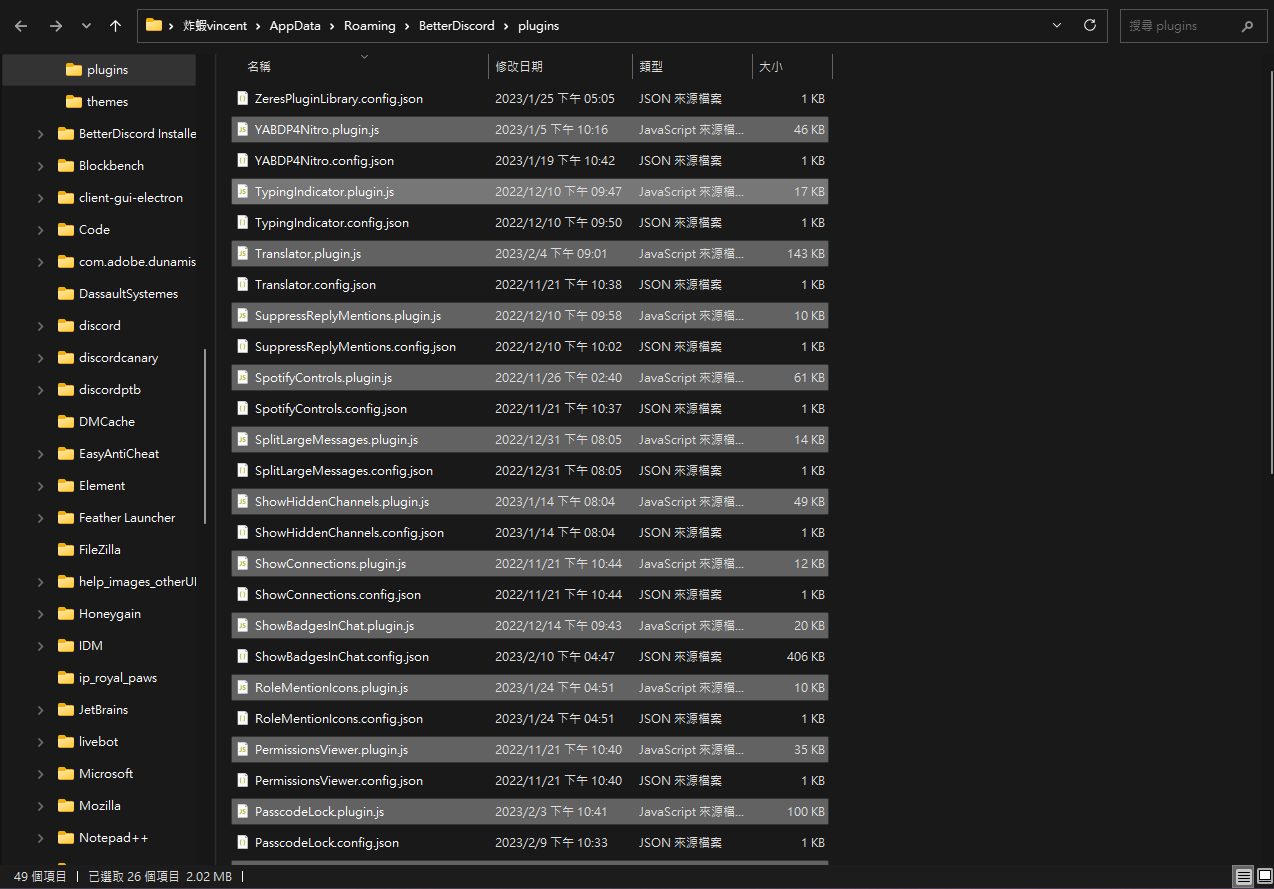Image resolution: width=1274 pixels, height=889 pixels.
Task: Click the back navigation arrow
Action: tap(20, 25)
